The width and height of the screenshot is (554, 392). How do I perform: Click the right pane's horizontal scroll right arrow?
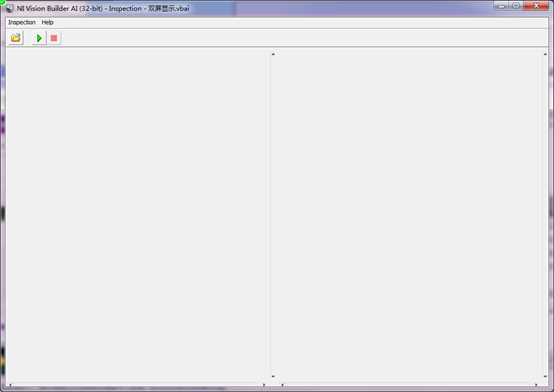coord(536,385)
